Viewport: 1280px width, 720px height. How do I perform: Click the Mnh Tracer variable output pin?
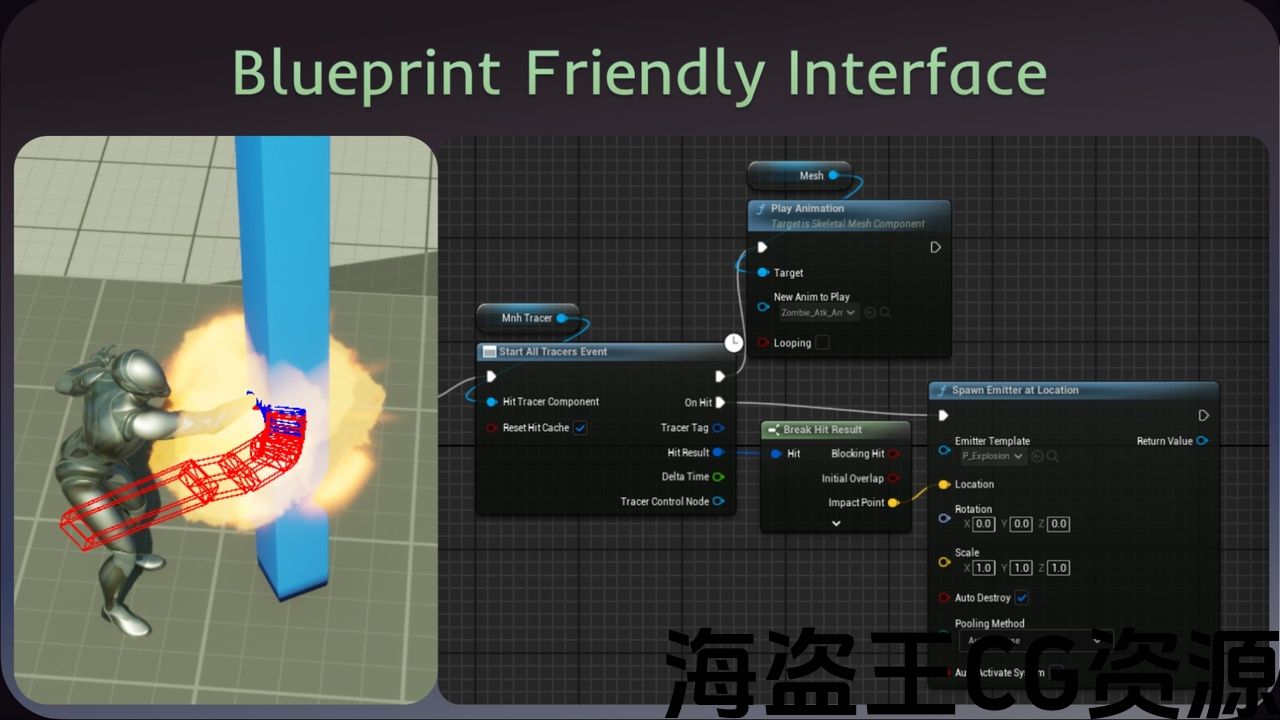561,318
